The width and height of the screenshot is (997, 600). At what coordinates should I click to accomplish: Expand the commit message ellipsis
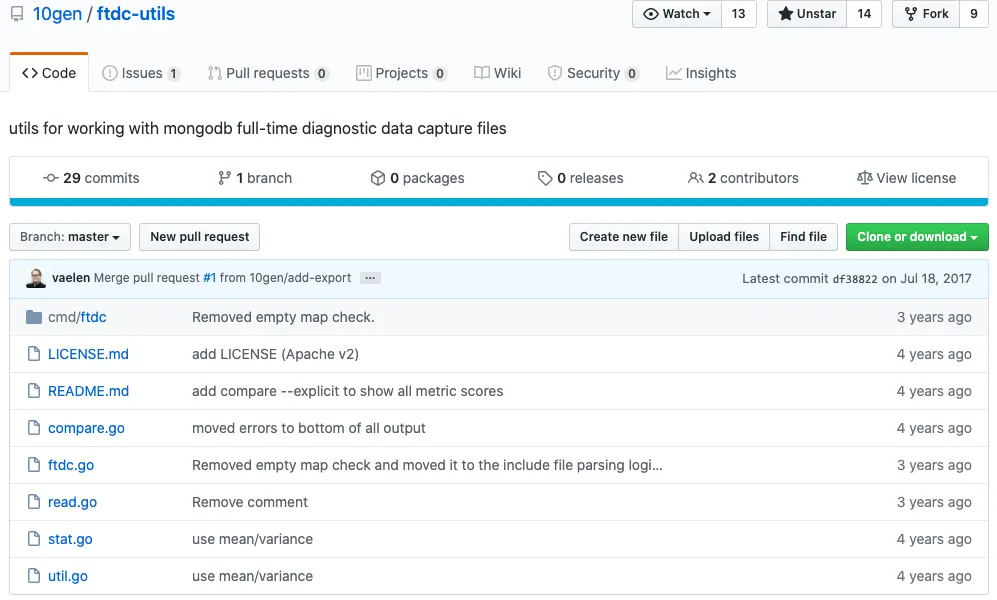[370, 278]
